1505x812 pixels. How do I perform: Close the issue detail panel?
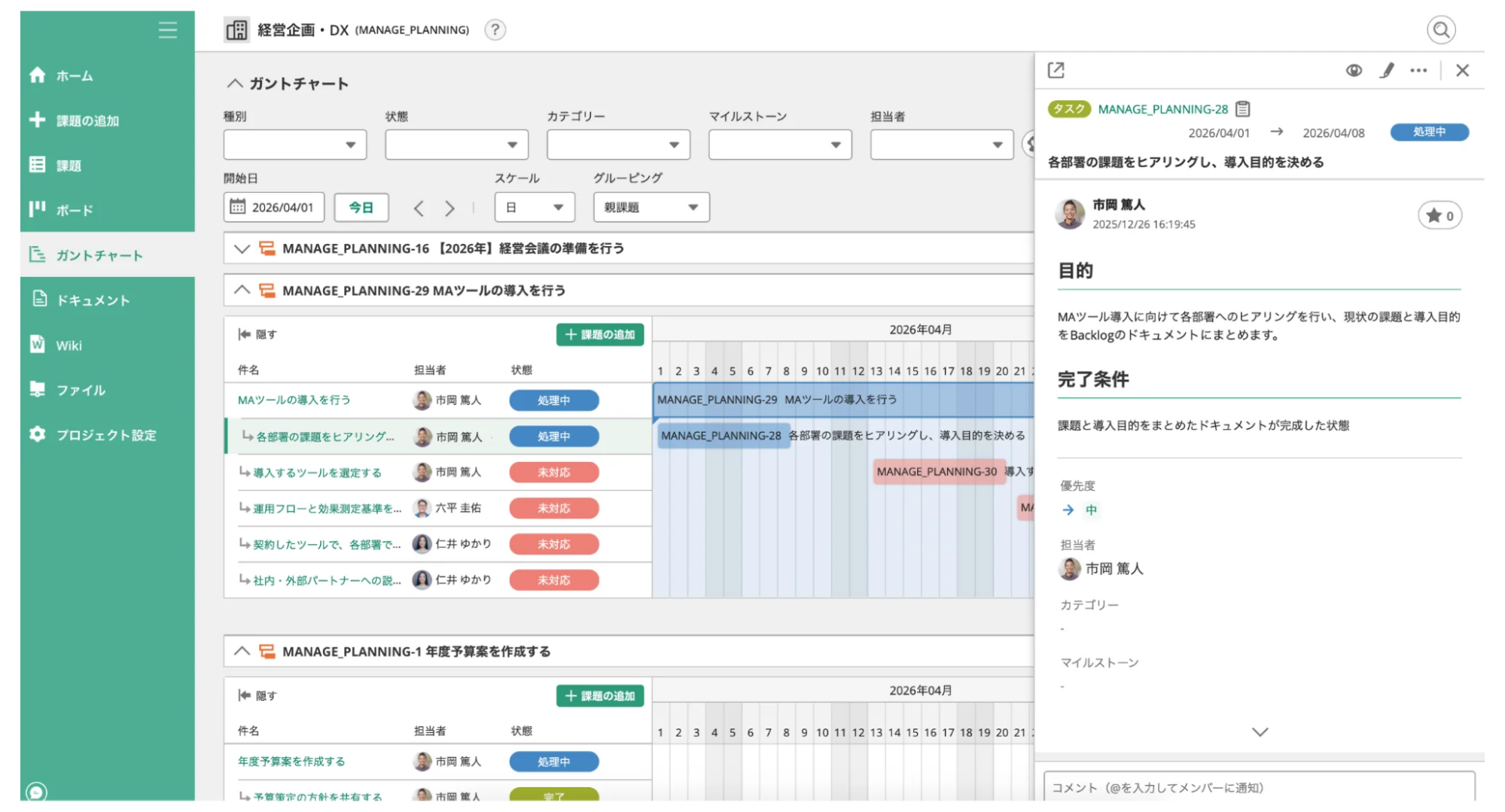pos(1462,70)
